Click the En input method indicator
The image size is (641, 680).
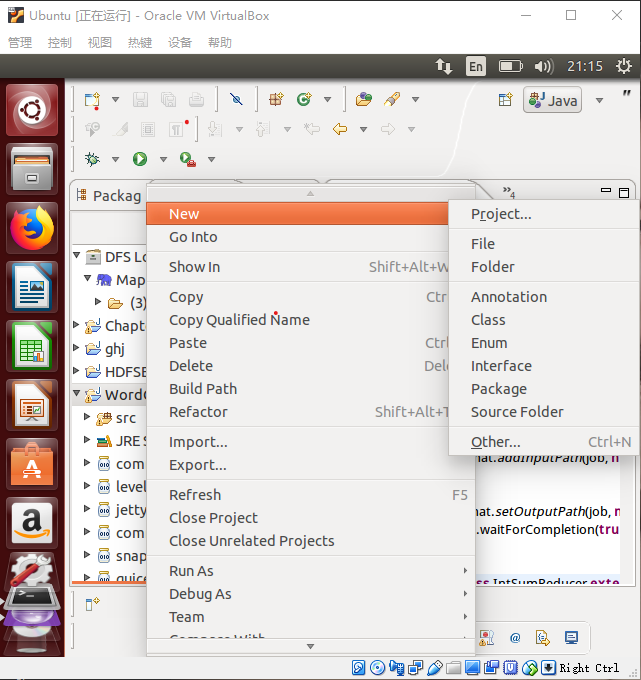pyautogui.click(x=475, y=66)
